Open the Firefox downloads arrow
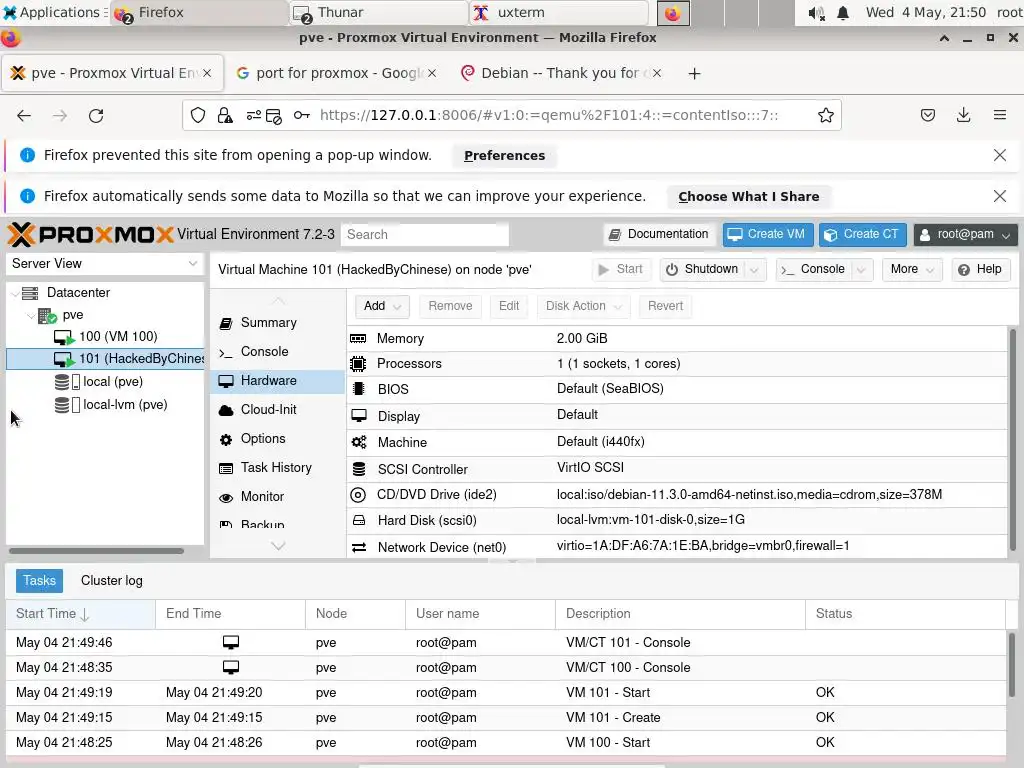This screenshot has width=1024, height=768. pyautogui.click(x=963, y=116)
